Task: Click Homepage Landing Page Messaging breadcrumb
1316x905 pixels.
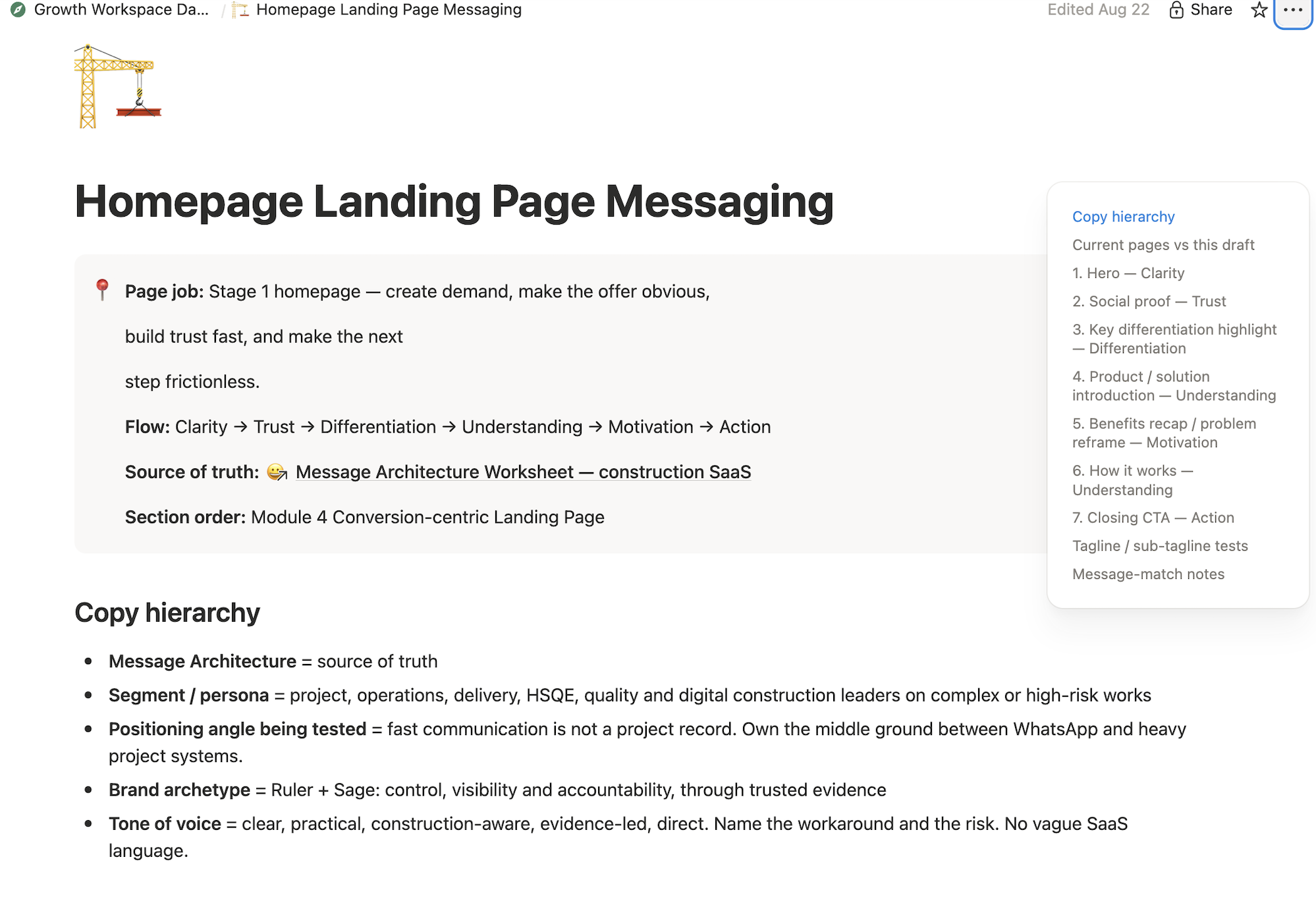Action: click(389, 10)
